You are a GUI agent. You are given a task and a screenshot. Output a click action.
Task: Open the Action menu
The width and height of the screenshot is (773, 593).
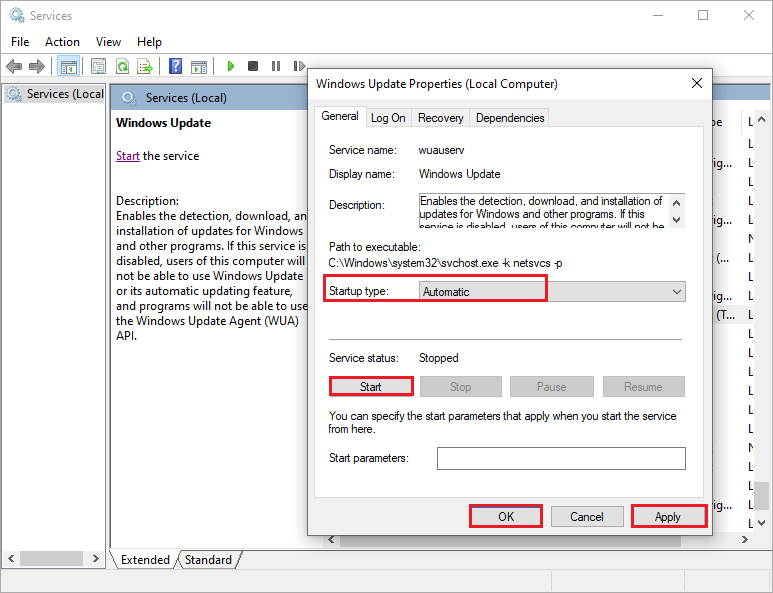[x=62, y=42]
